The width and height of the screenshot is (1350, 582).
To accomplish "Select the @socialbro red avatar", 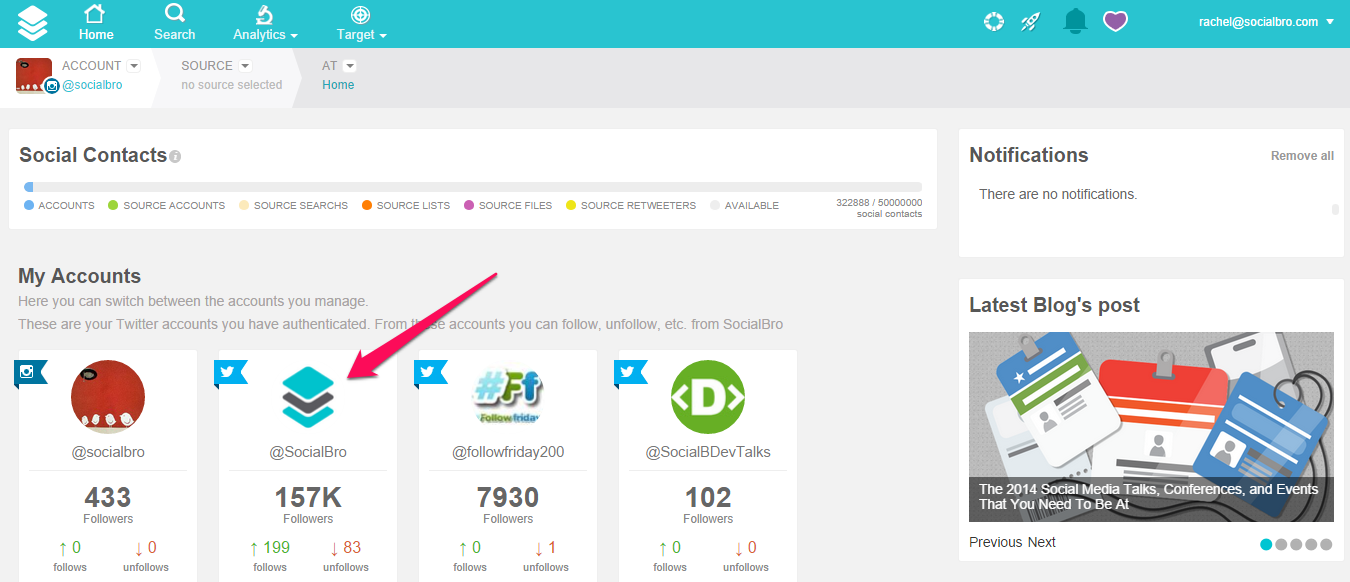I will [x=108, y=397].
